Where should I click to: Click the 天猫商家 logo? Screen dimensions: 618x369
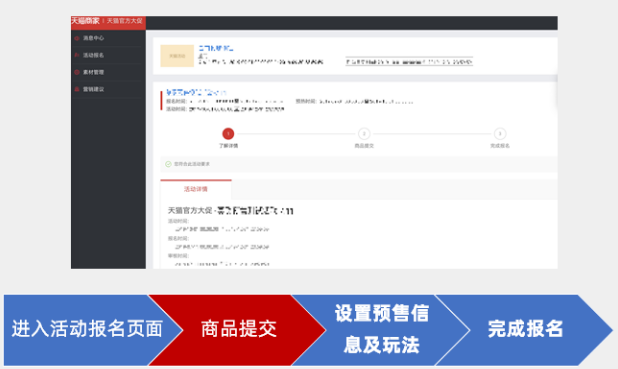[x=86, y=20]
